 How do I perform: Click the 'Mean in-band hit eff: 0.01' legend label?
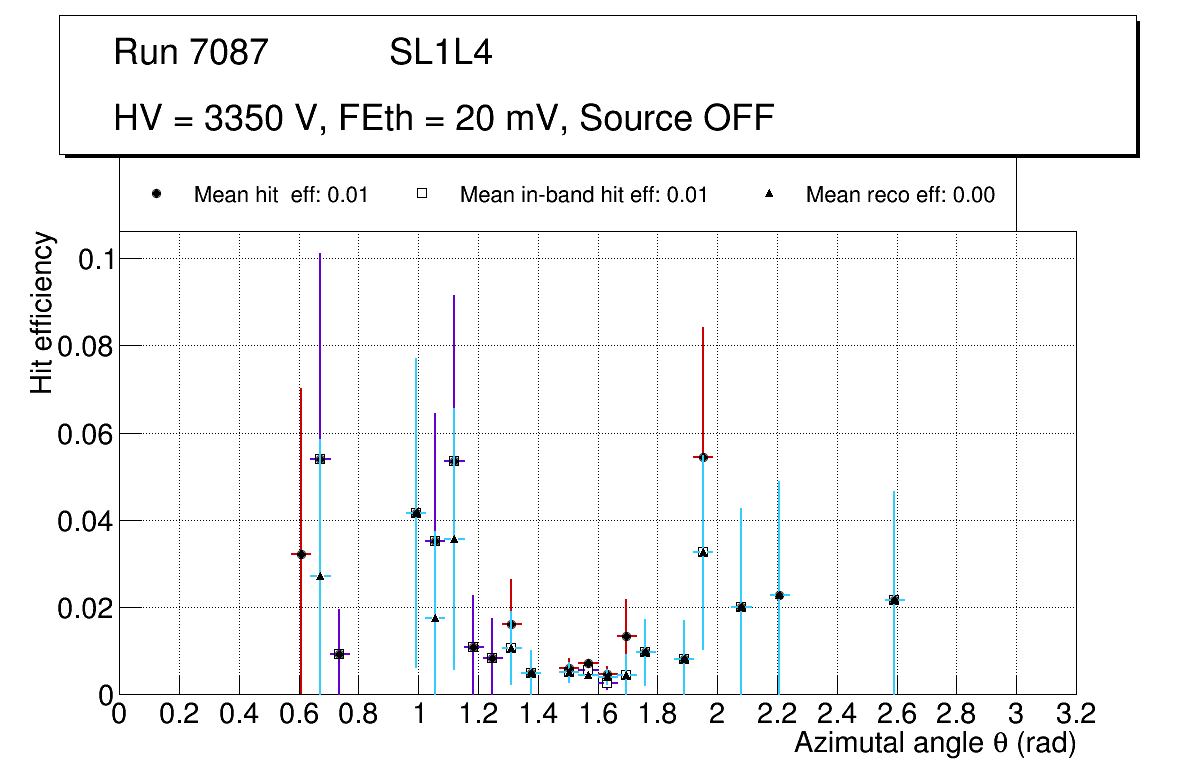pos(583,195)
